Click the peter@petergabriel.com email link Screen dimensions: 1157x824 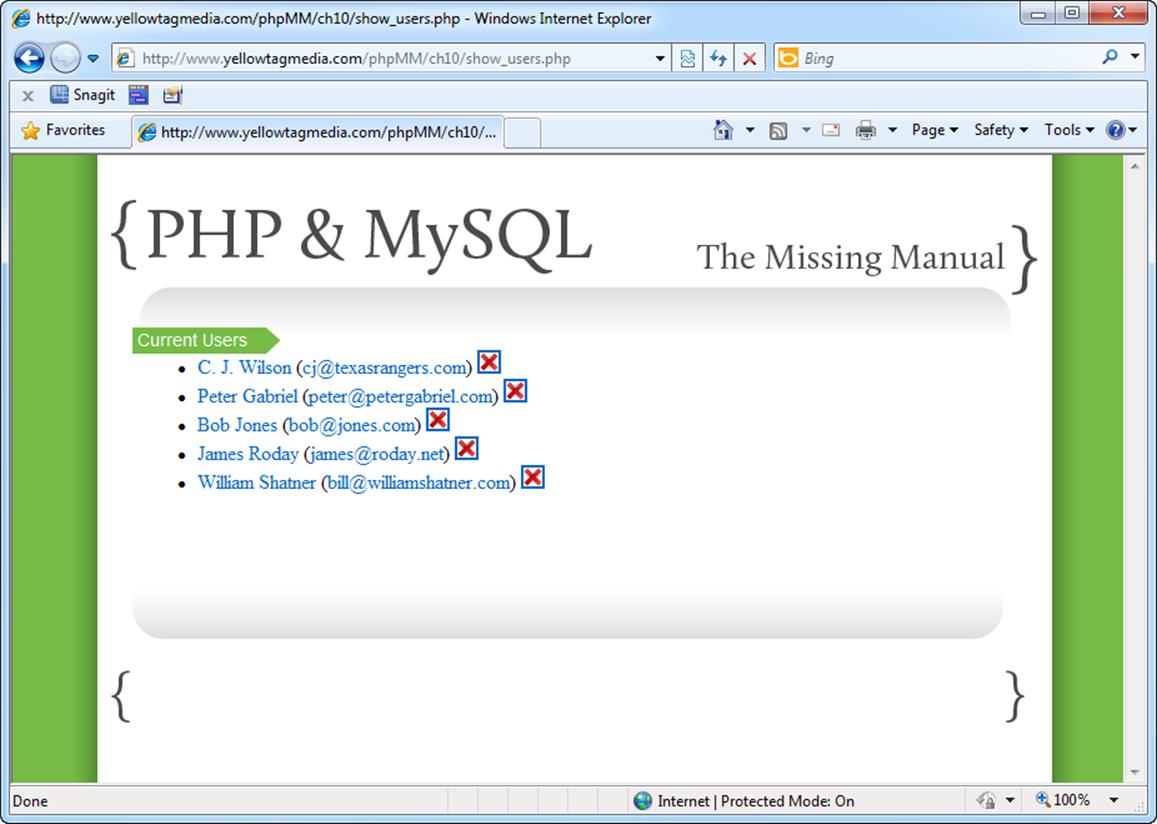tap(400, 396)
